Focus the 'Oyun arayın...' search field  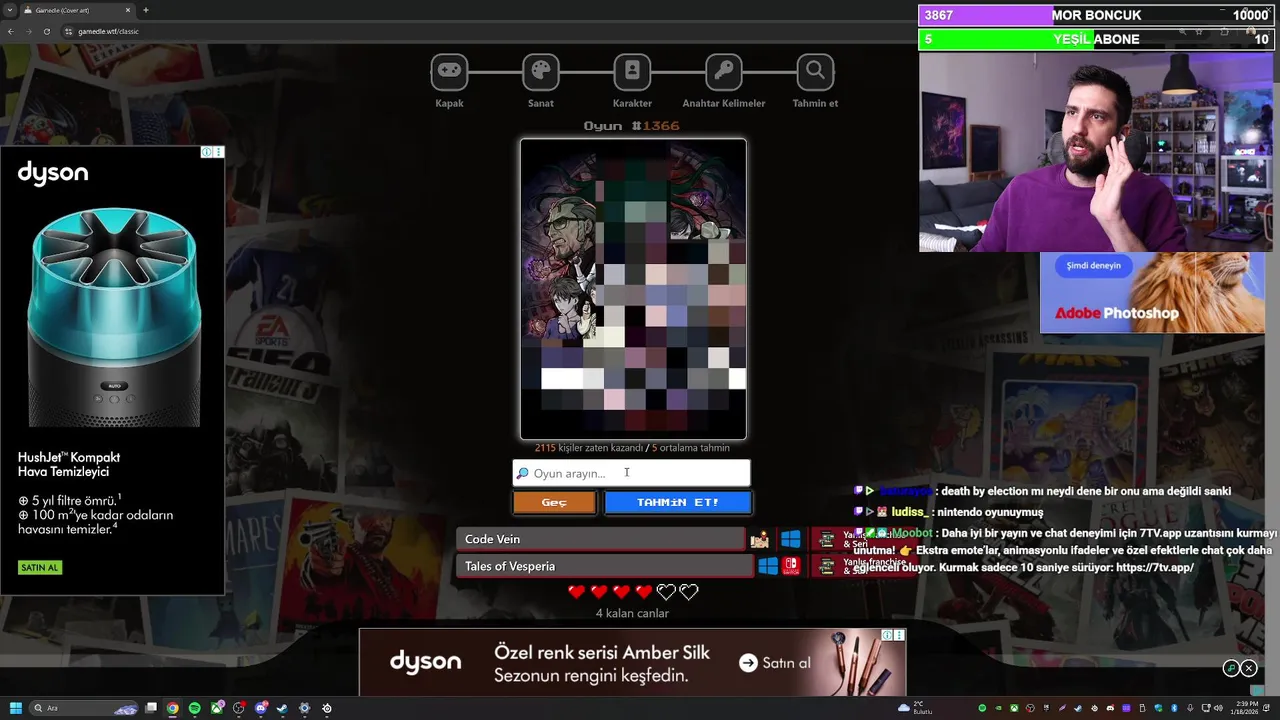[631, 473]
